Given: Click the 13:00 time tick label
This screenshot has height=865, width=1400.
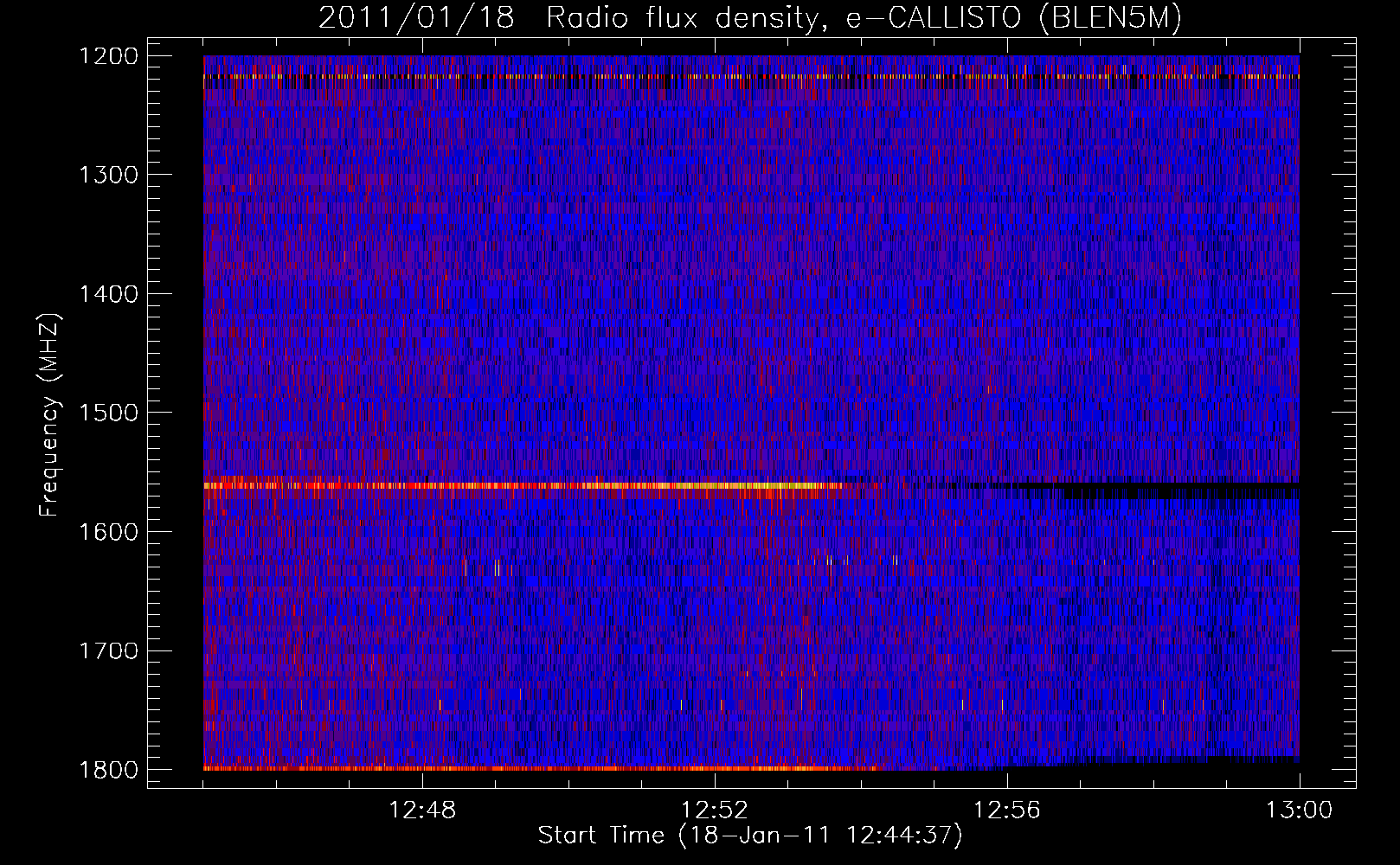Looking at the screenshot, I should tap(1300, 811).
